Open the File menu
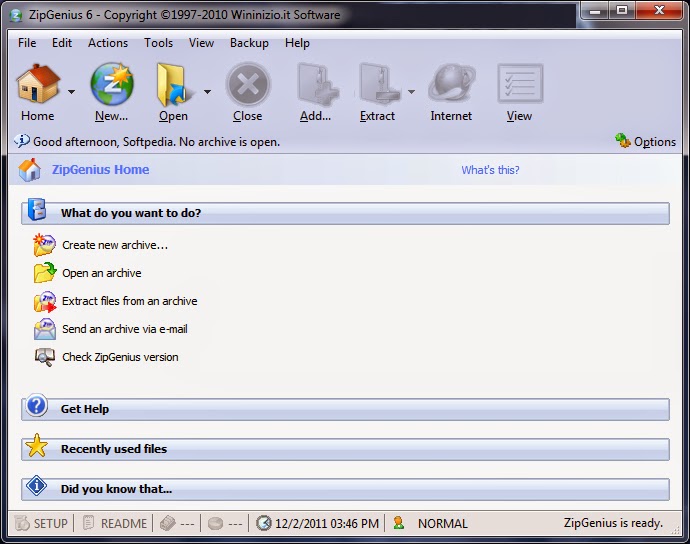 coord(27,43)
